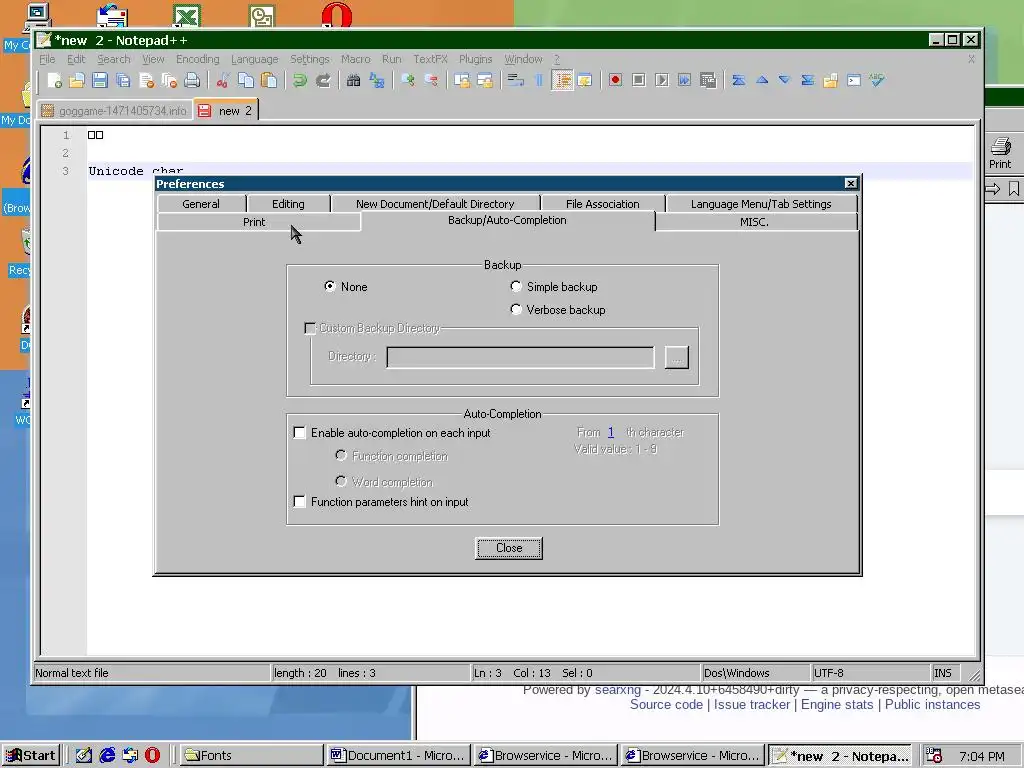Open Language Menu/Tab Settings tab
The width and height of the screenshot is (1024, 768).
coord(761,204)
